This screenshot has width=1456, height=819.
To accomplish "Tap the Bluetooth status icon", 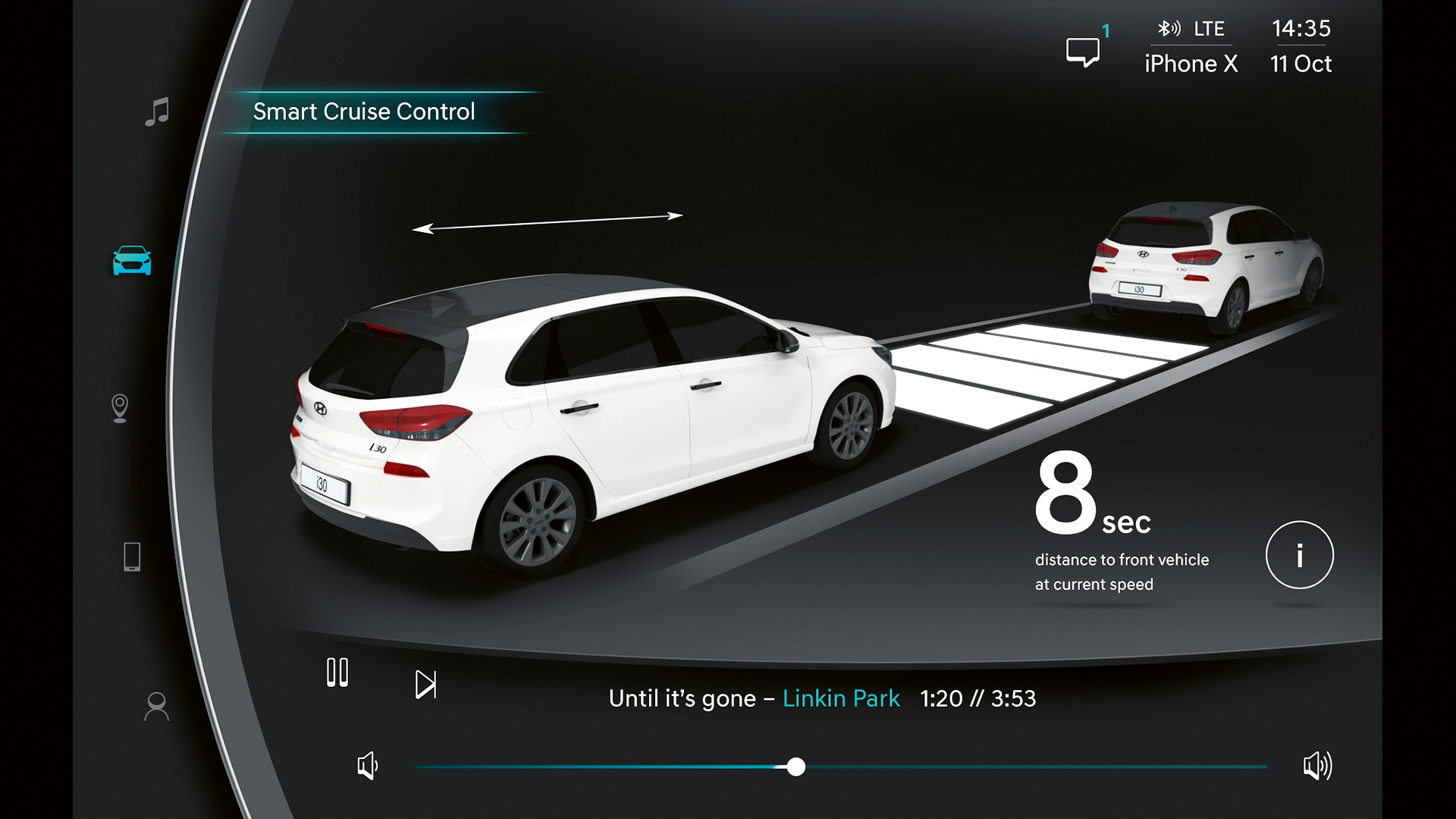I will (x=1169, y=29).
